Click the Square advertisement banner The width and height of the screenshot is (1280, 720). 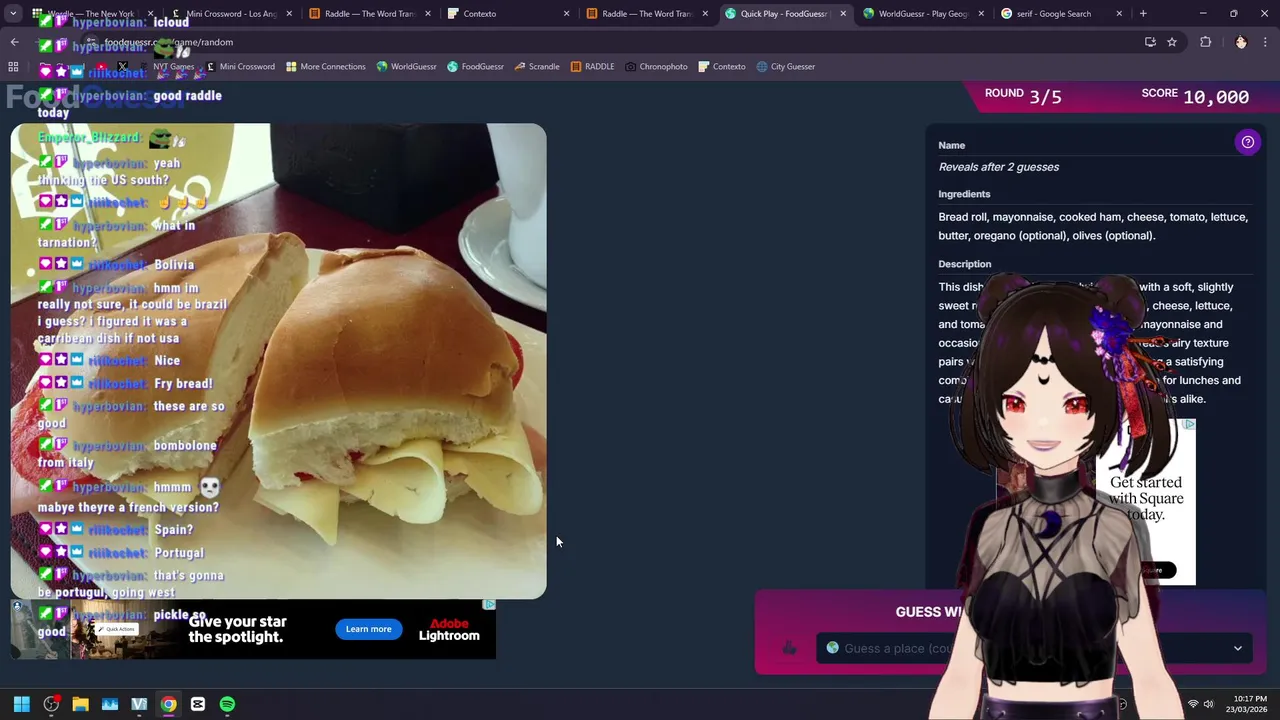(x=1145, y=502)
